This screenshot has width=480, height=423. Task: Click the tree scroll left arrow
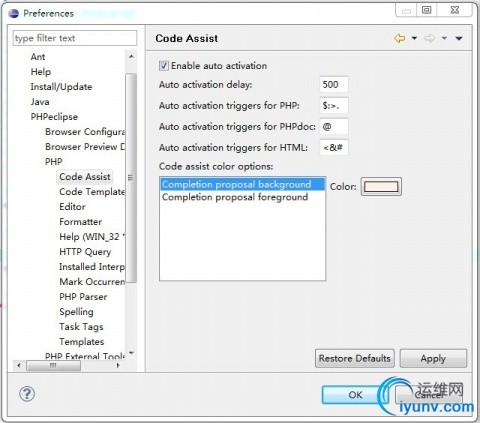click(x=19, y=365)
